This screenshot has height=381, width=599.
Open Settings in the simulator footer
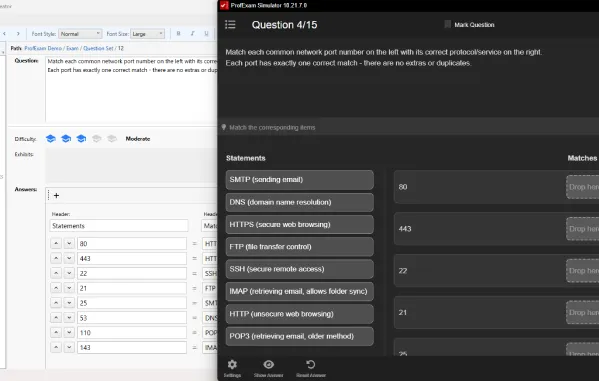[232, 368]
